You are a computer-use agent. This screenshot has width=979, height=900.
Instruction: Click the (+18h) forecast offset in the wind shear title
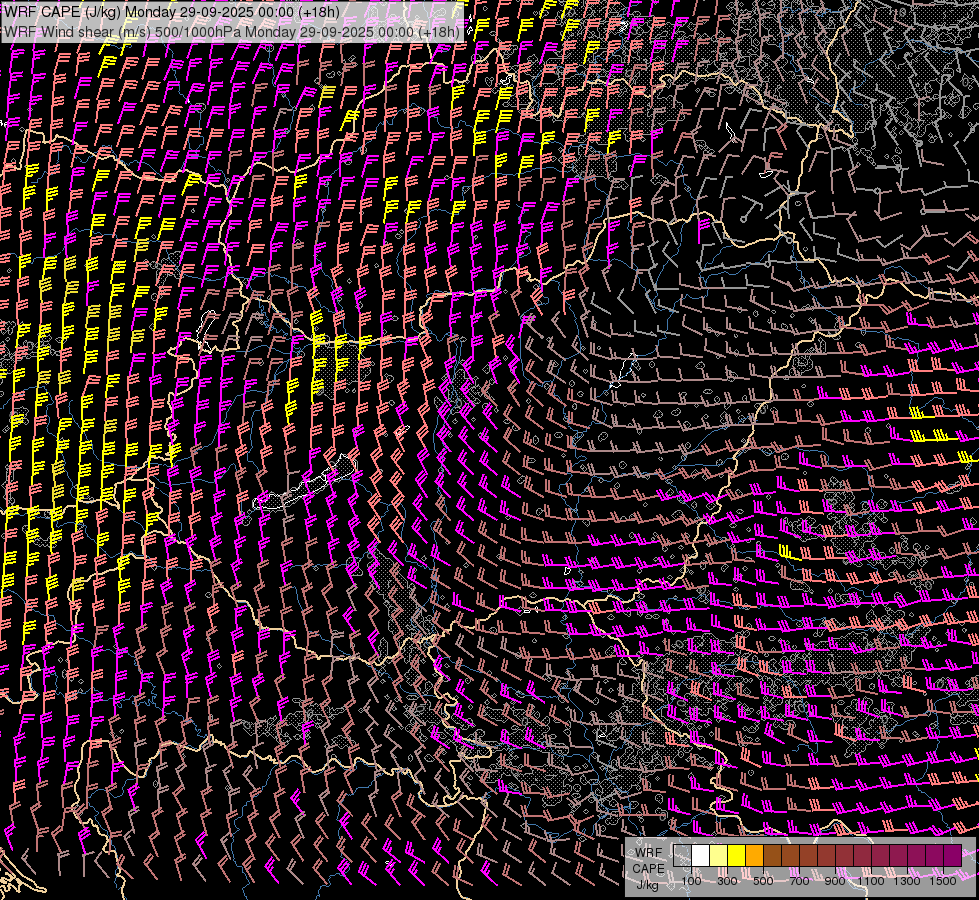click(x=440, y=31)
